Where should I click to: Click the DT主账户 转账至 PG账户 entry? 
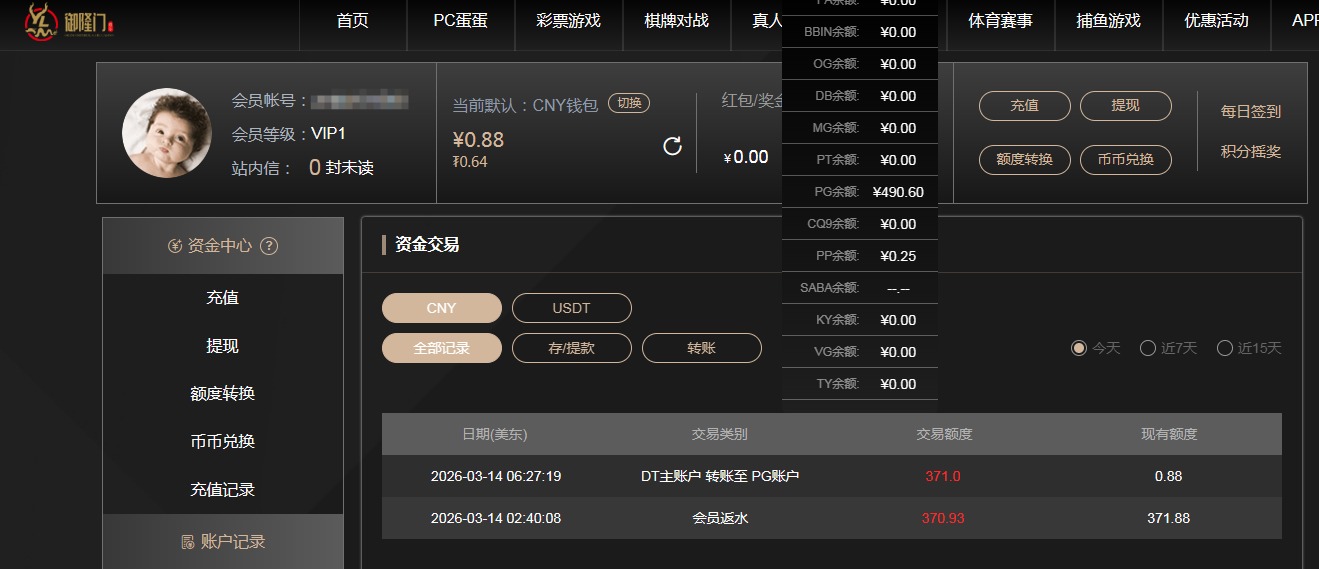pos(720,476)
